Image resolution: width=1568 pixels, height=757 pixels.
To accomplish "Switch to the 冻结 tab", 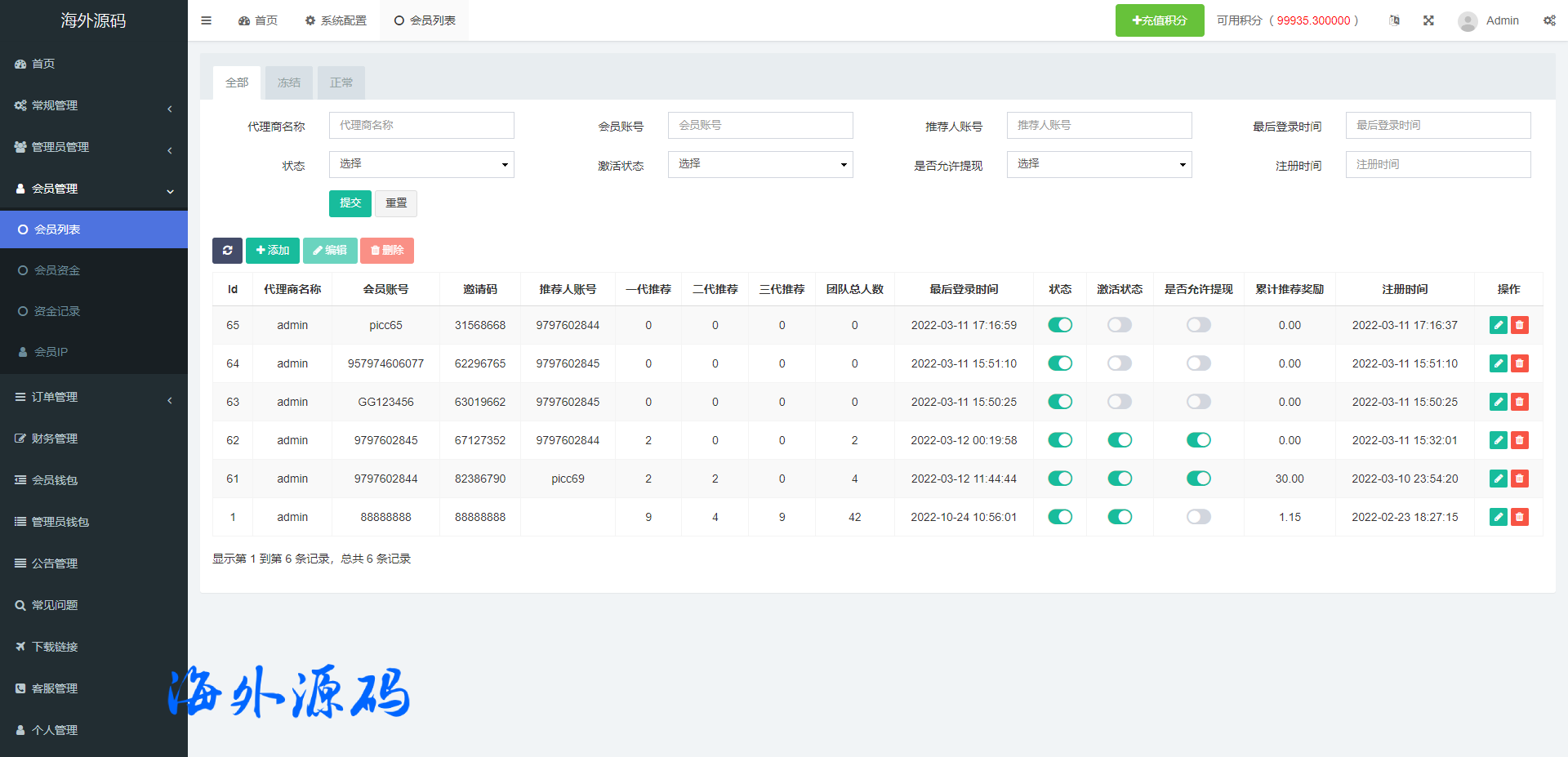I will (288, 82).
